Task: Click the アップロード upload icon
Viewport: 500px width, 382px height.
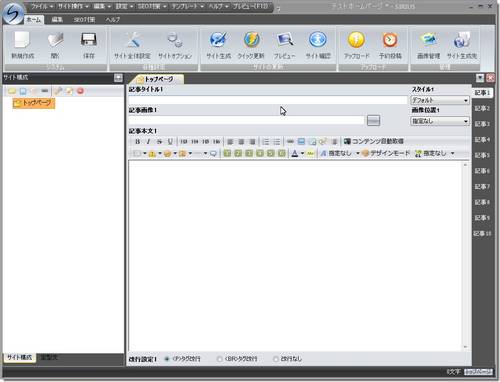Action: tap(356, 40)
